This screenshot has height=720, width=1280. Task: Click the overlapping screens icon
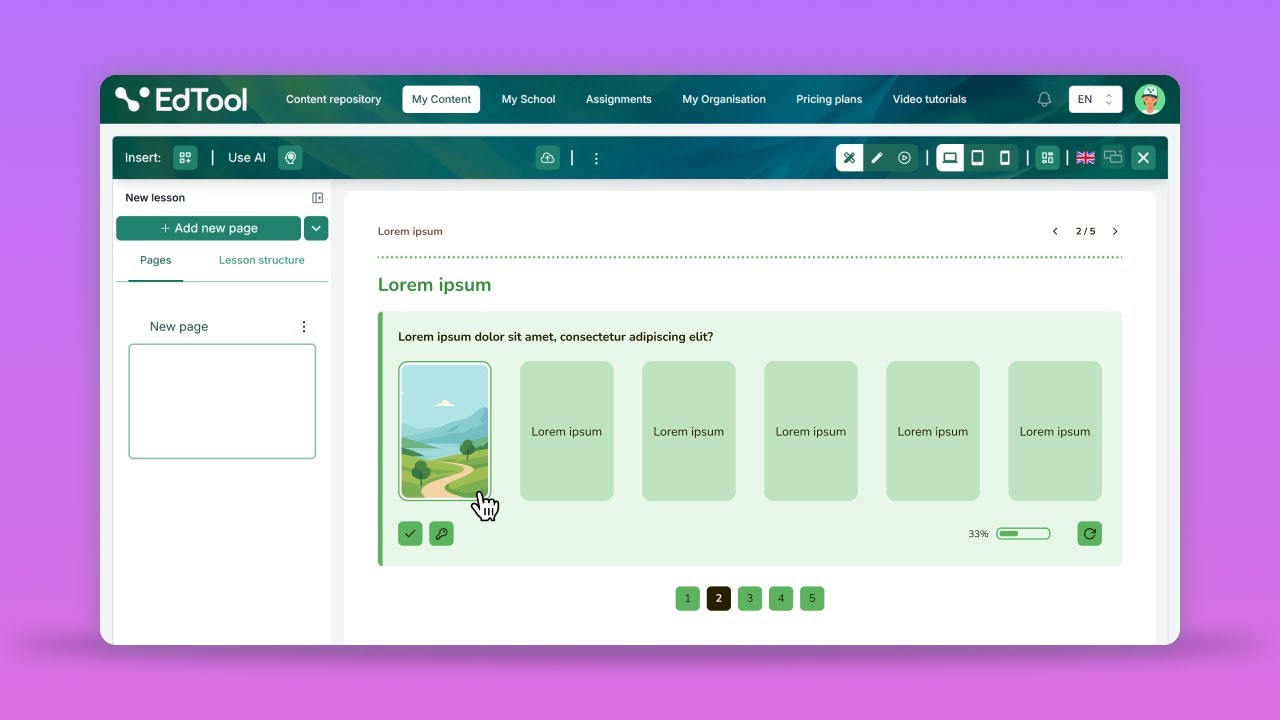coord(1113,158)
